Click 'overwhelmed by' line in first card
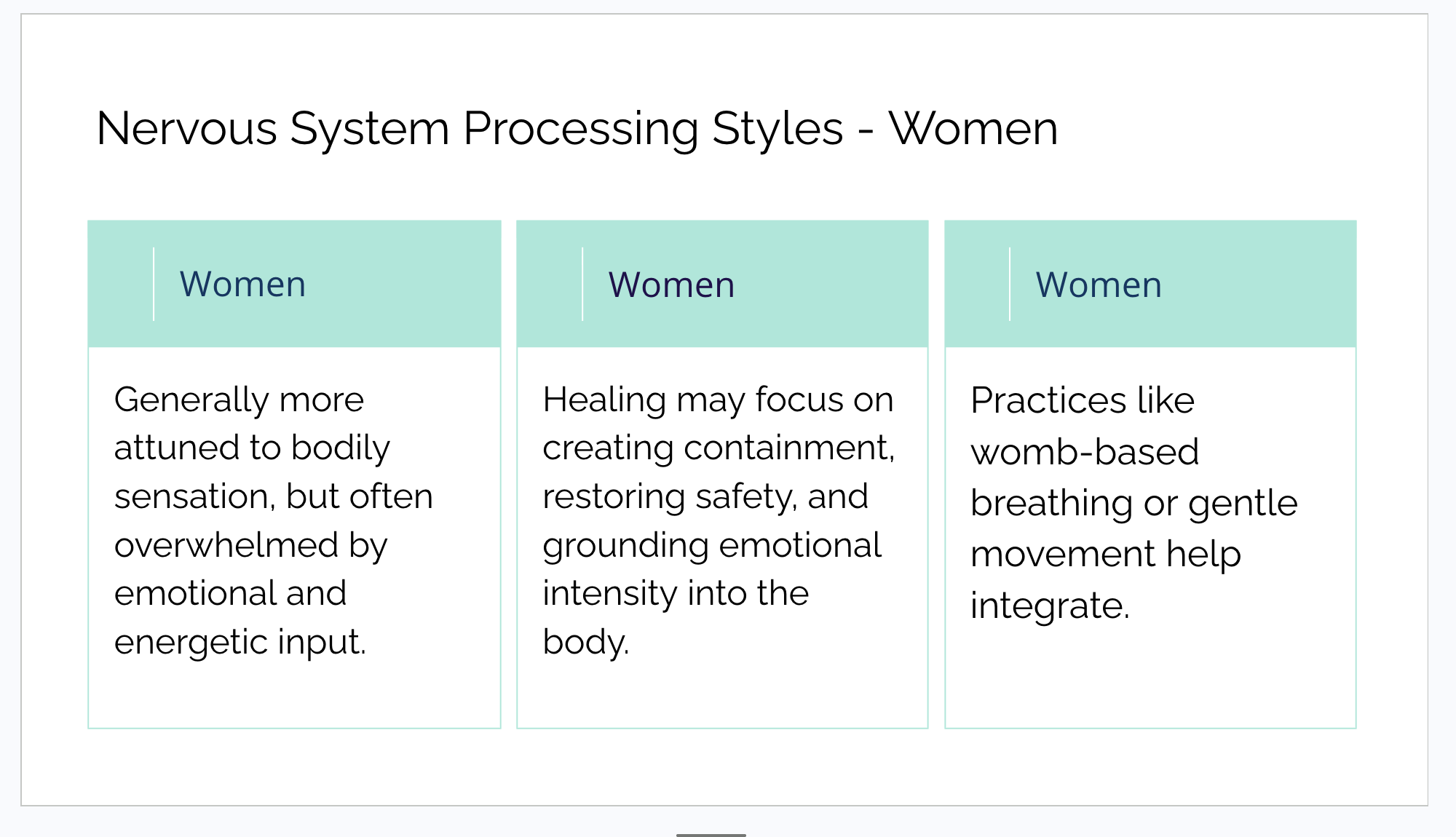The image size is (1456, 837). coord(251,545)
